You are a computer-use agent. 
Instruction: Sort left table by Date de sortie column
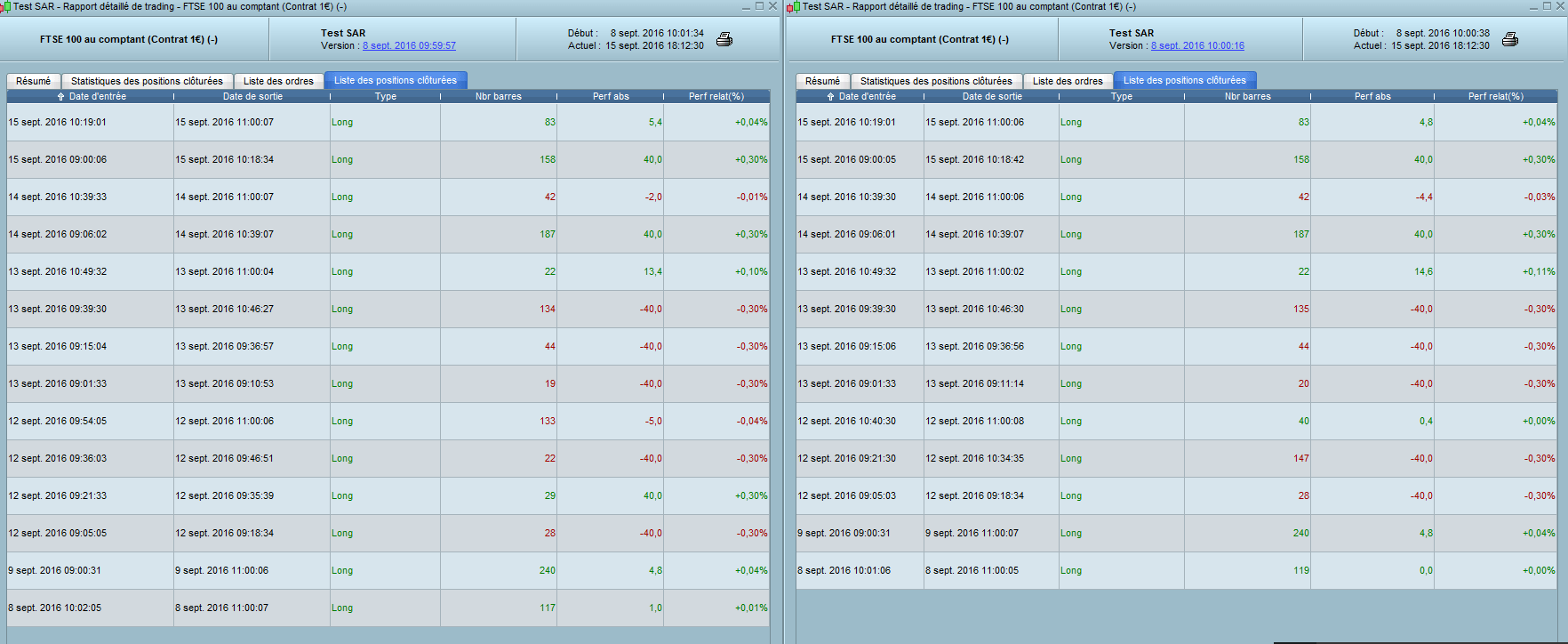tap(252, 96)
